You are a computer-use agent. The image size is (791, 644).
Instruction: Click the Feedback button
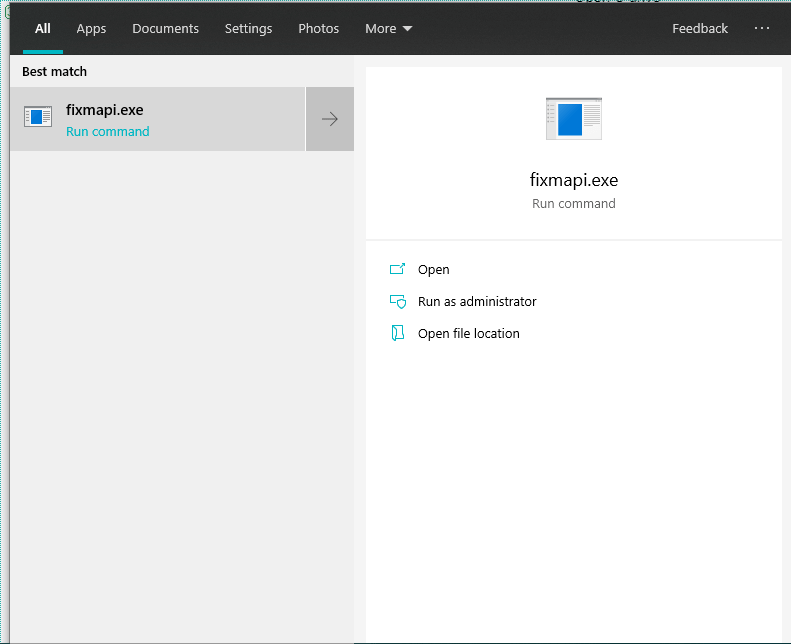pos(700,29)
